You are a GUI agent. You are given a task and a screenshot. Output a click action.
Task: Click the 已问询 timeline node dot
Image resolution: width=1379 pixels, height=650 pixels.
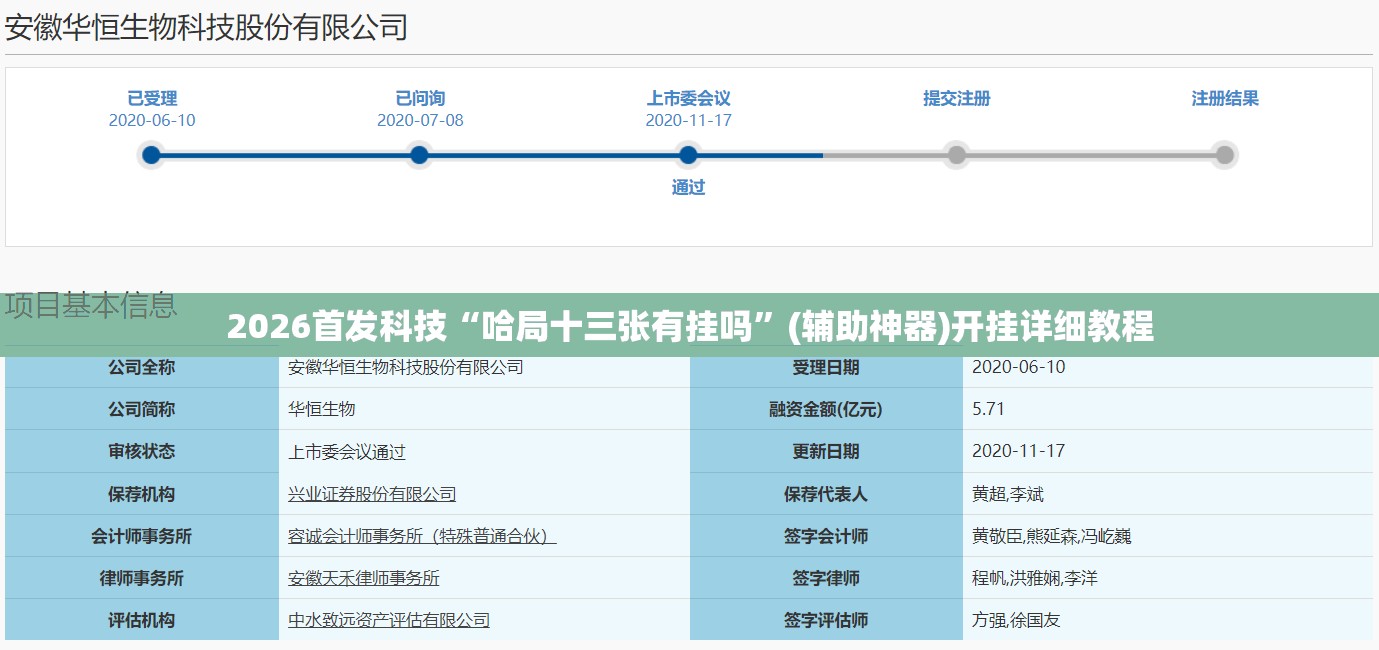pos(420,155)
